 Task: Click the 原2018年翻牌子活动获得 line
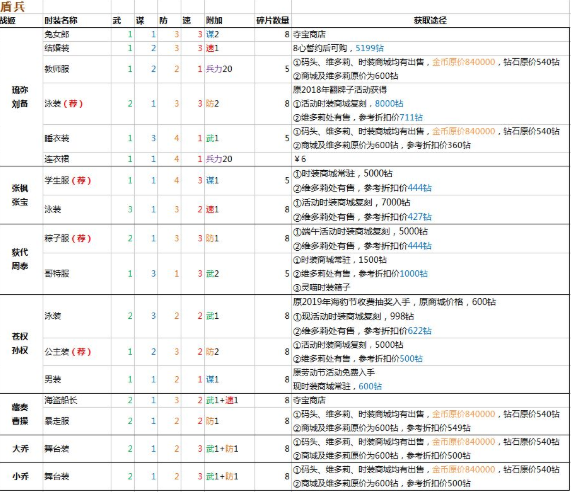pyautogui.click(x=339, y=90)
